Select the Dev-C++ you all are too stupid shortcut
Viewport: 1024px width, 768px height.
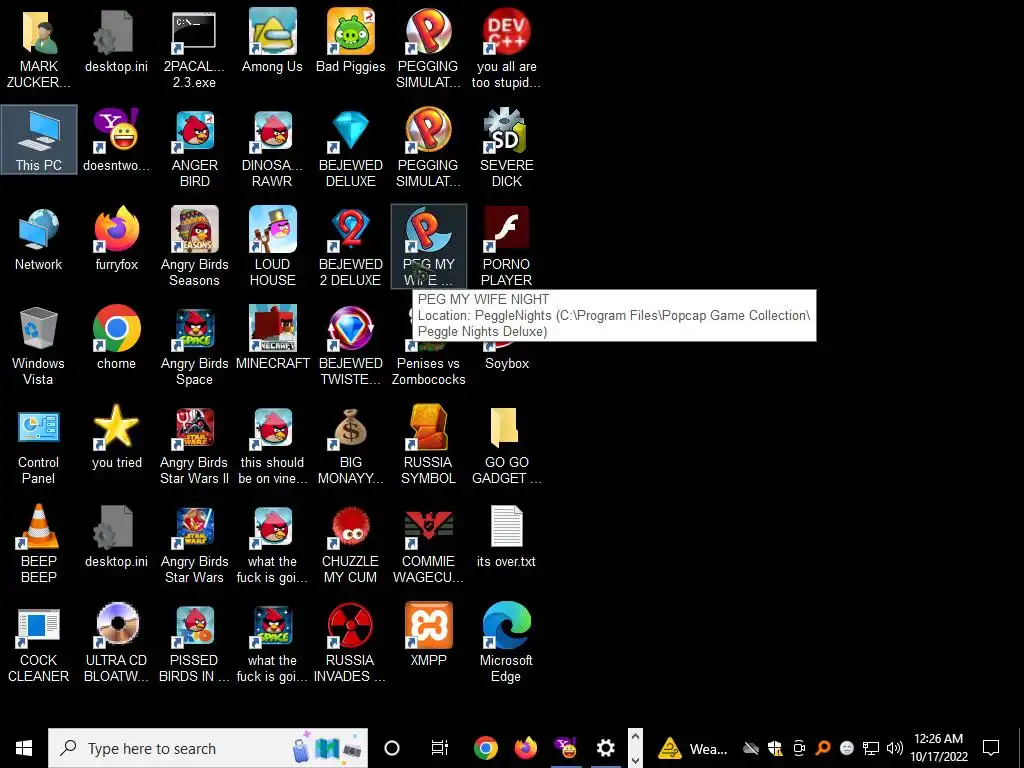pyautogui.click(x=507, y=49)
